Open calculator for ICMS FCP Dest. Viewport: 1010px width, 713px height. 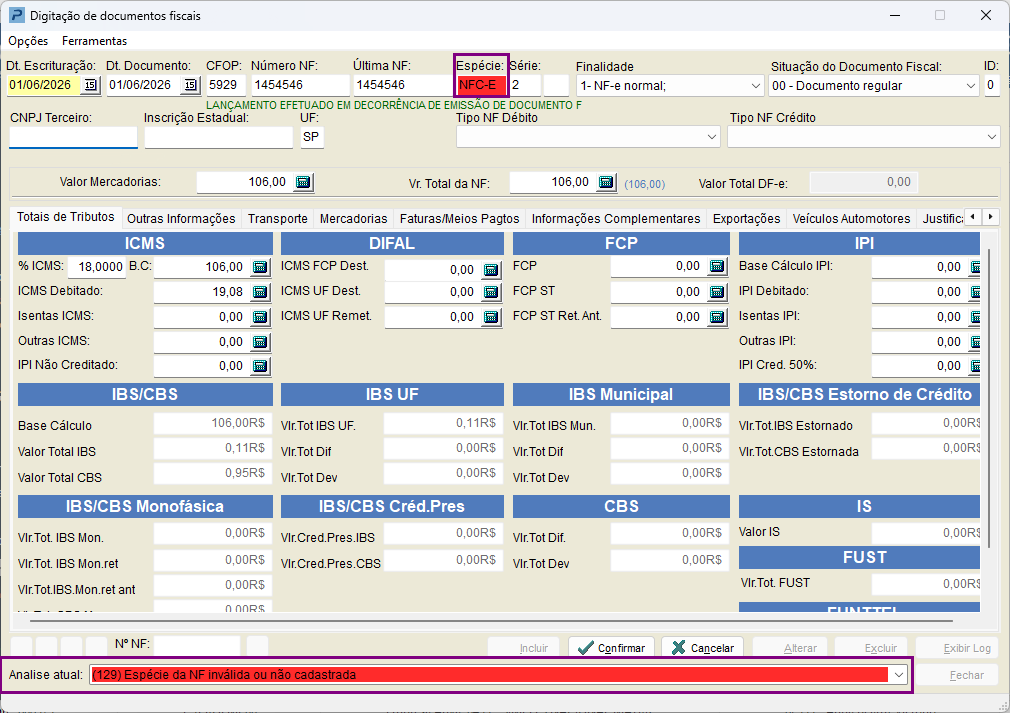[x=491, y=270]
